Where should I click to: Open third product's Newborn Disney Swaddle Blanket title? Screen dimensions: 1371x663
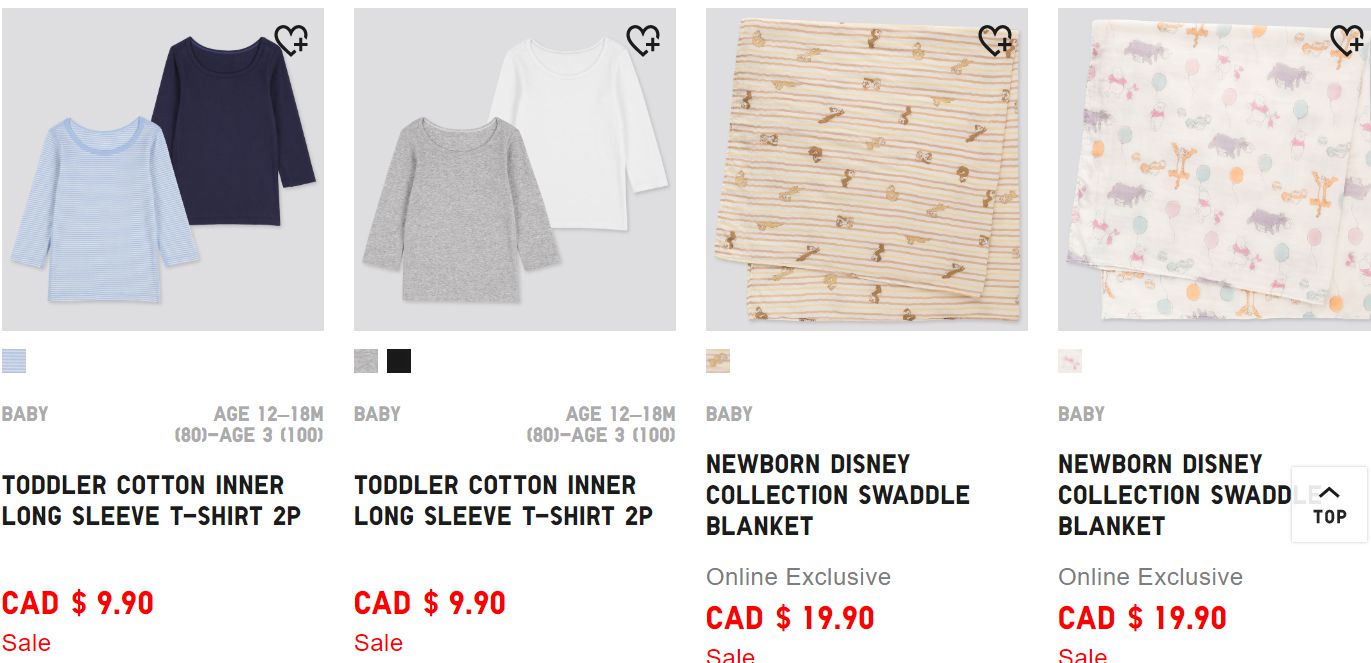tap(837, 495)
